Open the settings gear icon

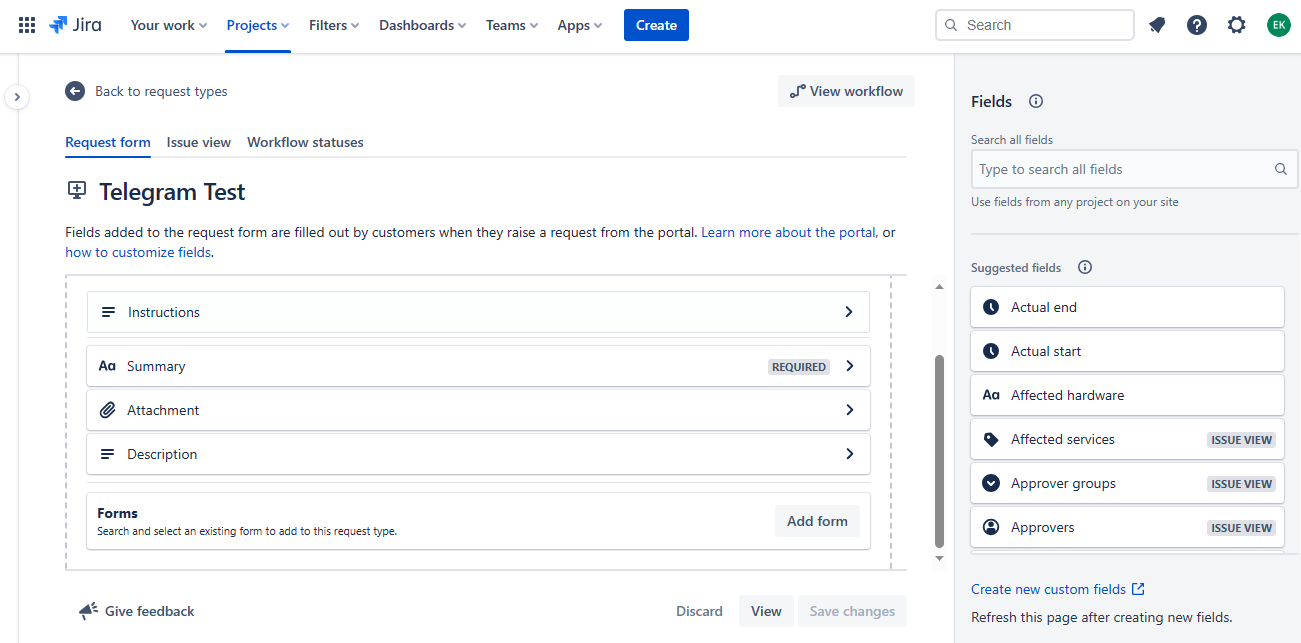1237,25
